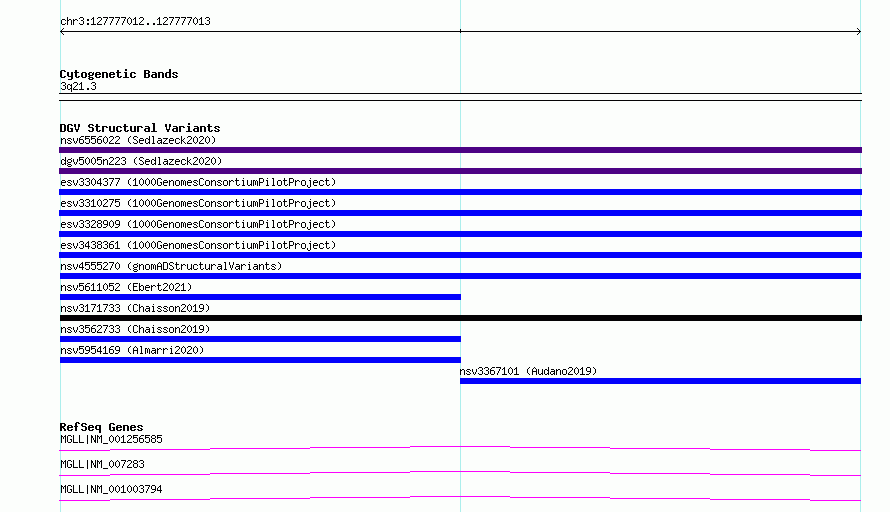Click the center tick on the coordinate ruler
Image resolution: width=890 pixels, height=512 pixels.
click(x=460, y=31)
